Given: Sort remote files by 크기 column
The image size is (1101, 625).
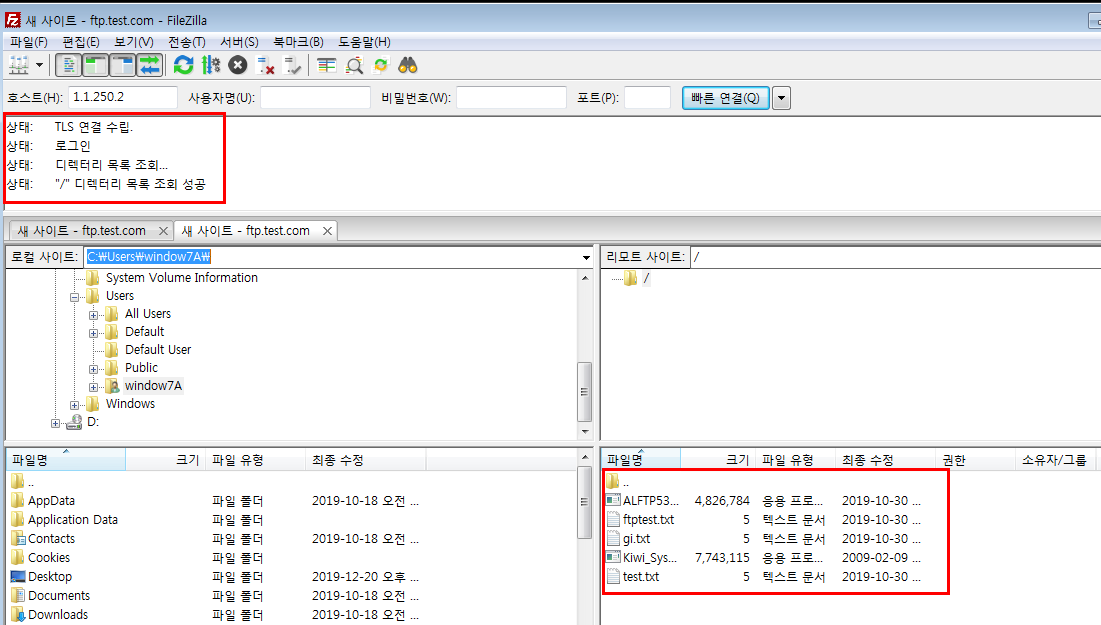Looking at the screenshot, I should [x=718, y=460].
